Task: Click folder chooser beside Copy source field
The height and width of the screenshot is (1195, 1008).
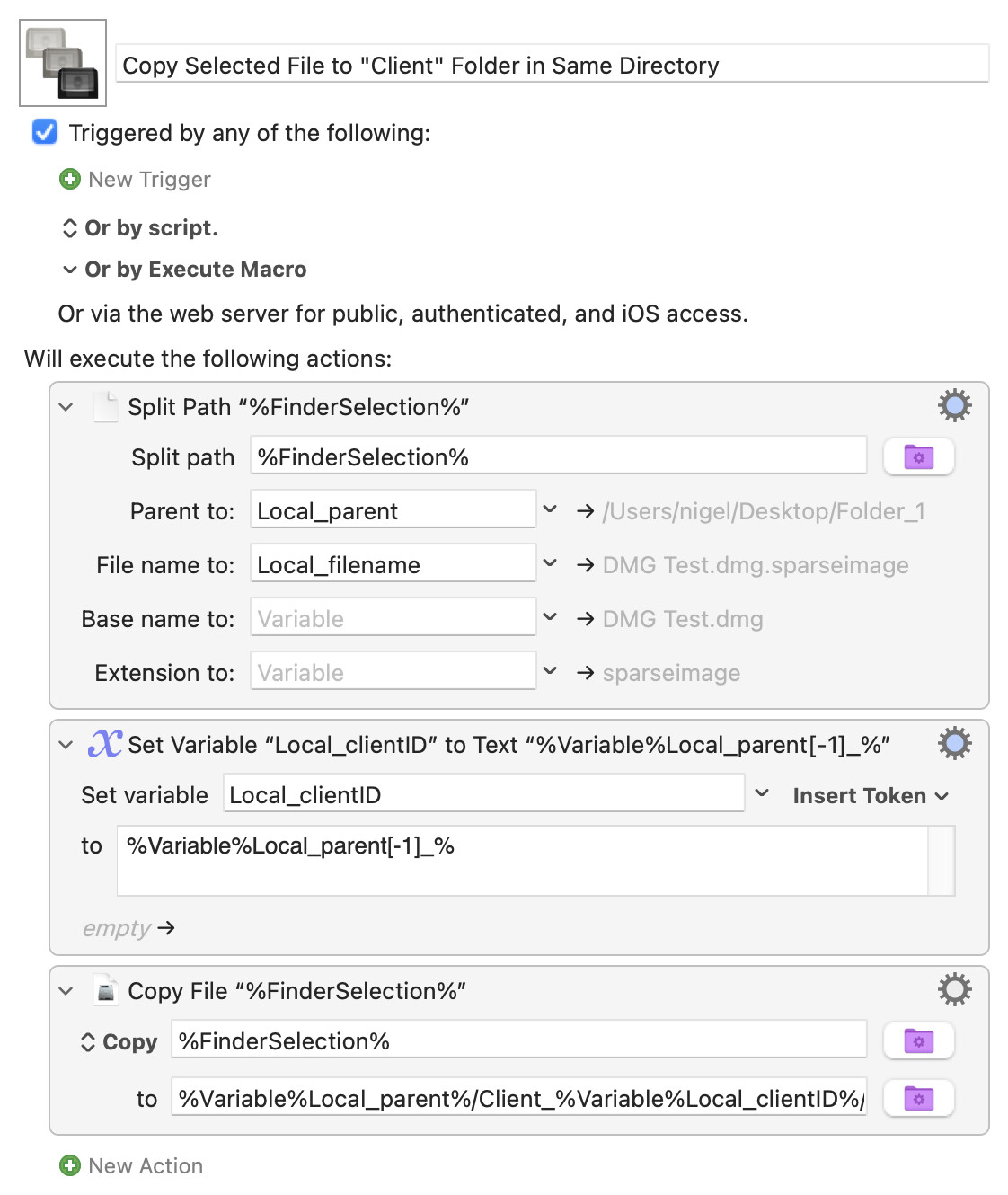Action: click(x=918, y=1041)
